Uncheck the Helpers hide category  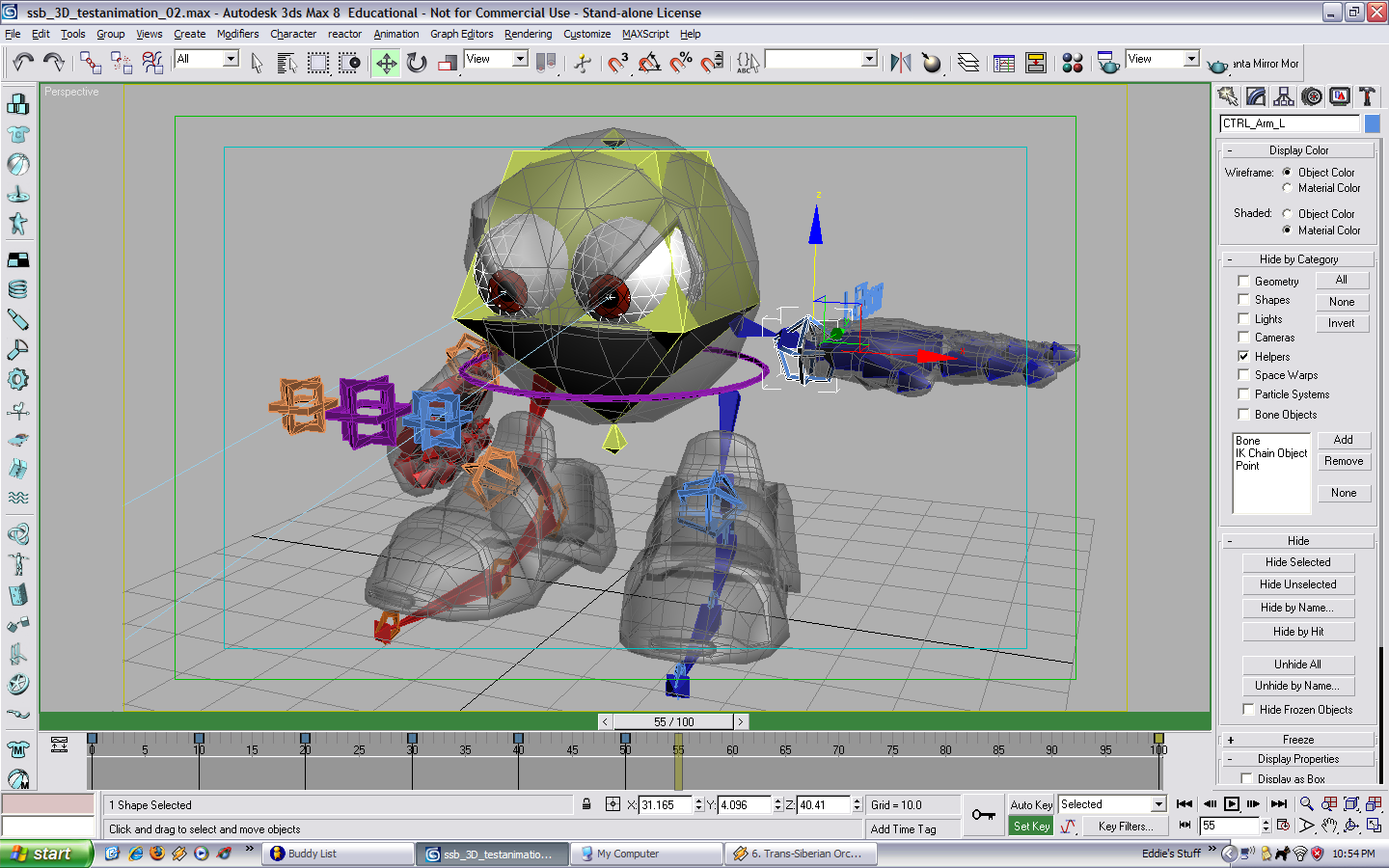(x=1243, y=356)
